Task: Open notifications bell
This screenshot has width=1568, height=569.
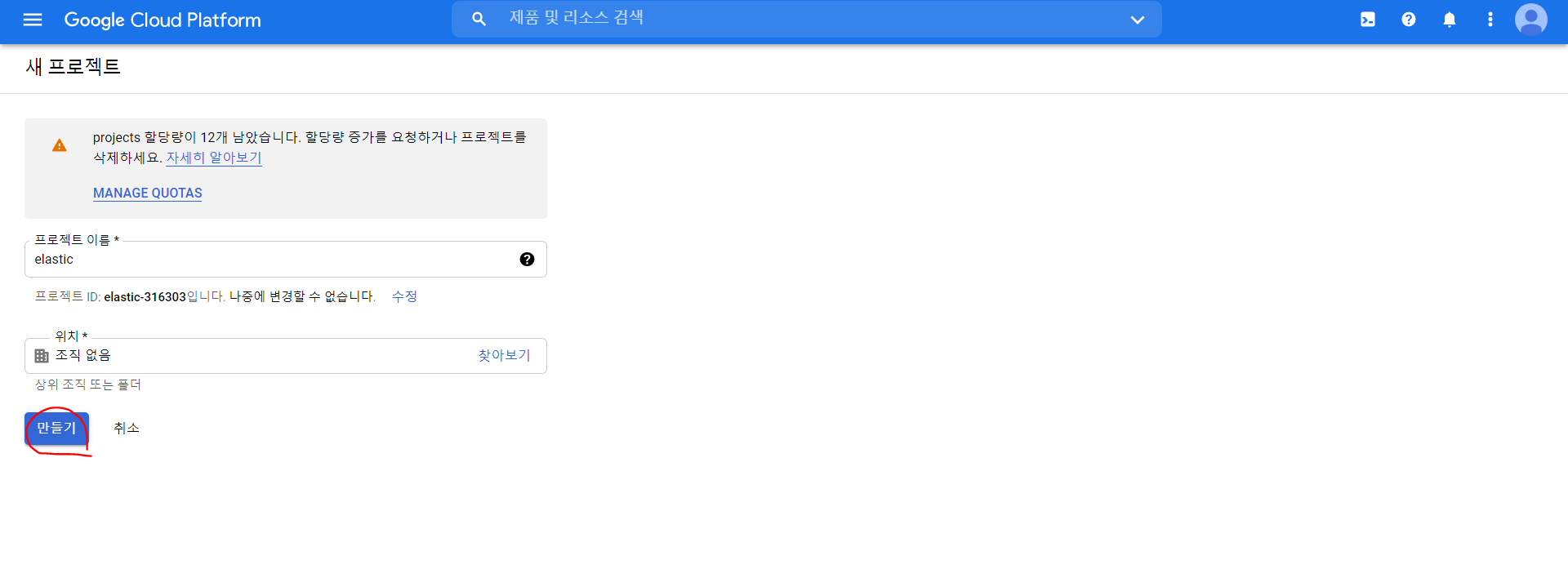Action: pyautogui.click(x=1450, y=20)
